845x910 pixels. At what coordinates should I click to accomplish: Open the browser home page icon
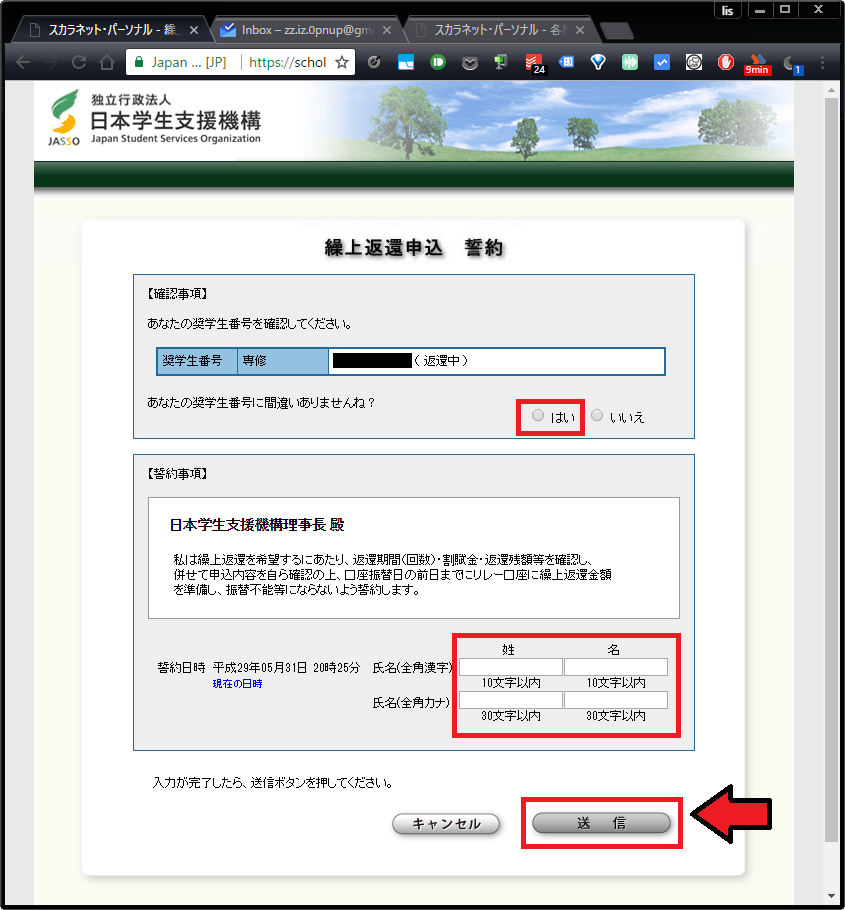pyautogui.click(x=107, y=62)
